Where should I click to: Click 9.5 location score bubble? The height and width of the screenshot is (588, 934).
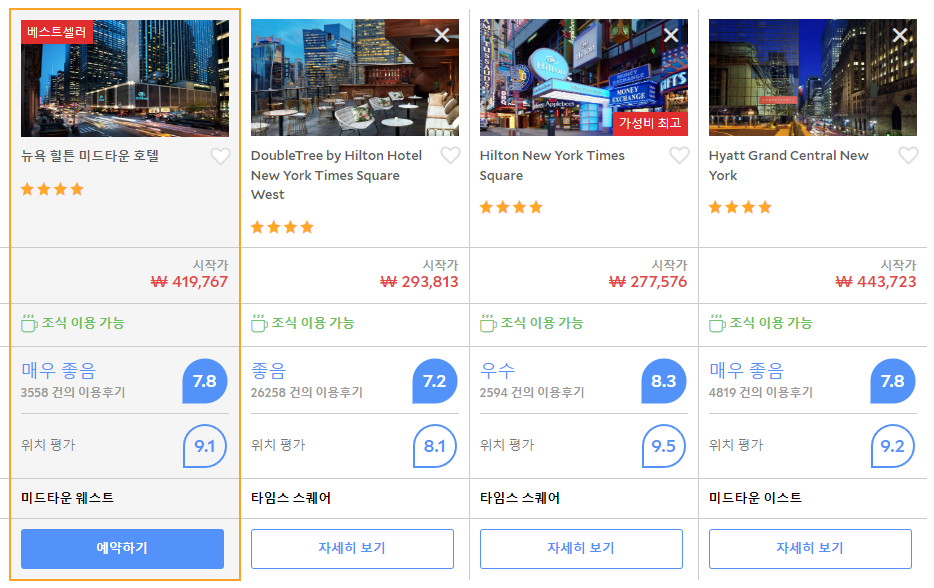pyautogui.click(x=664, y=446)
